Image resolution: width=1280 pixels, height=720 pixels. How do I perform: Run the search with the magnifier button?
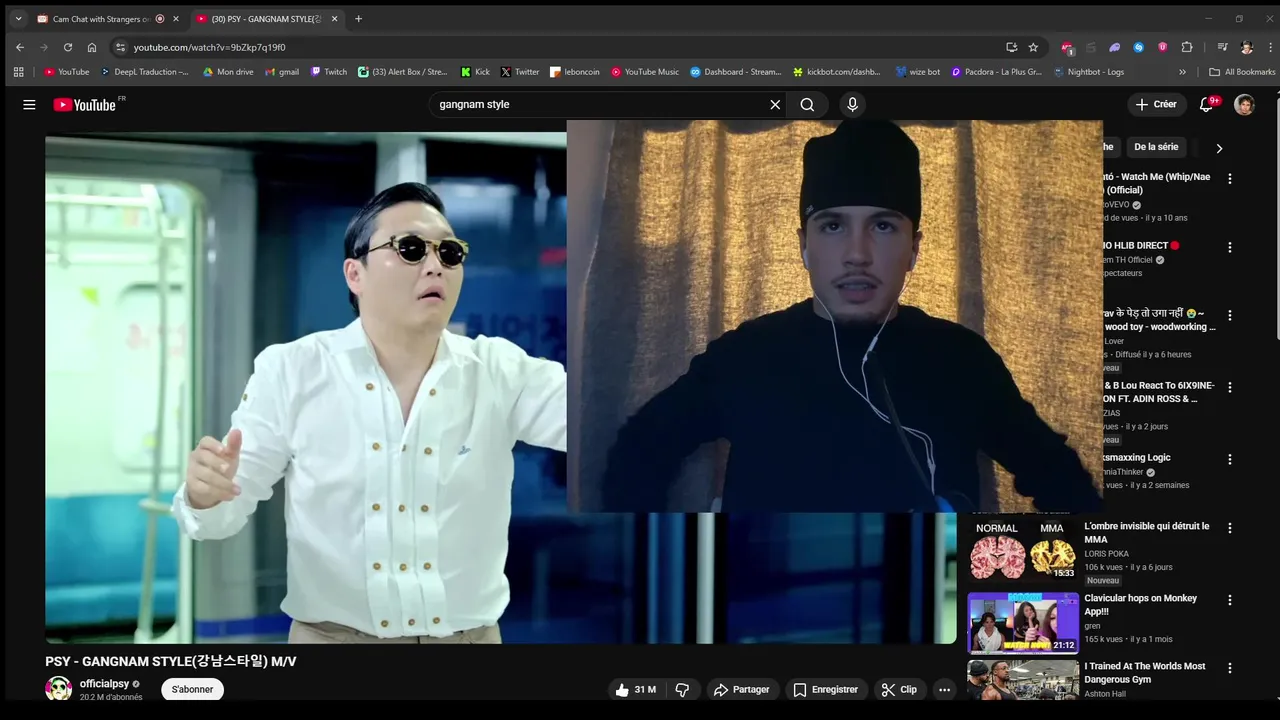click(807, 104)
